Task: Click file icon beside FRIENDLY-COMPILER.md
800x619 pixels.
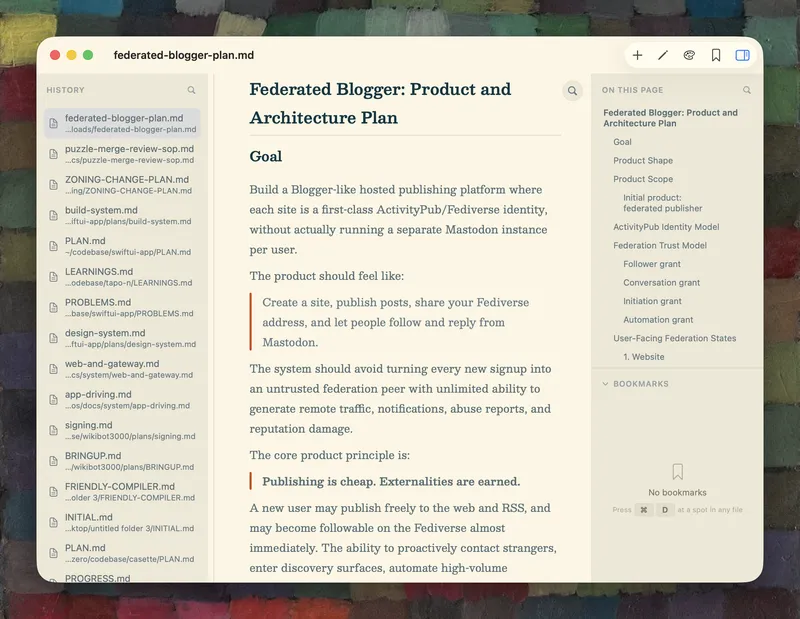Action: [54, 491]
